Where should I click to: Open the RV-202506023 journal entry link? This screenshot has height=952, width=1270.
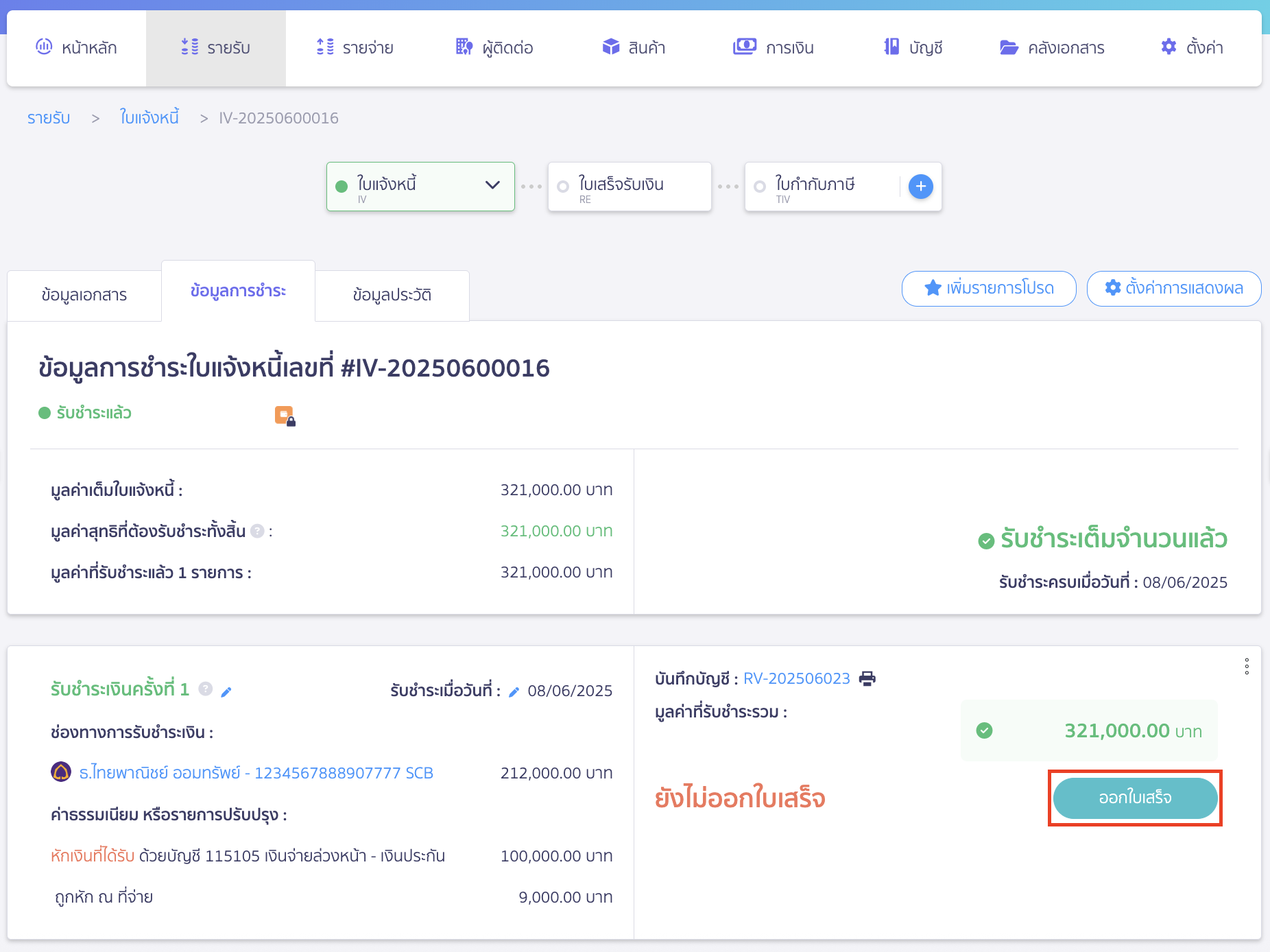pos(796,678)
